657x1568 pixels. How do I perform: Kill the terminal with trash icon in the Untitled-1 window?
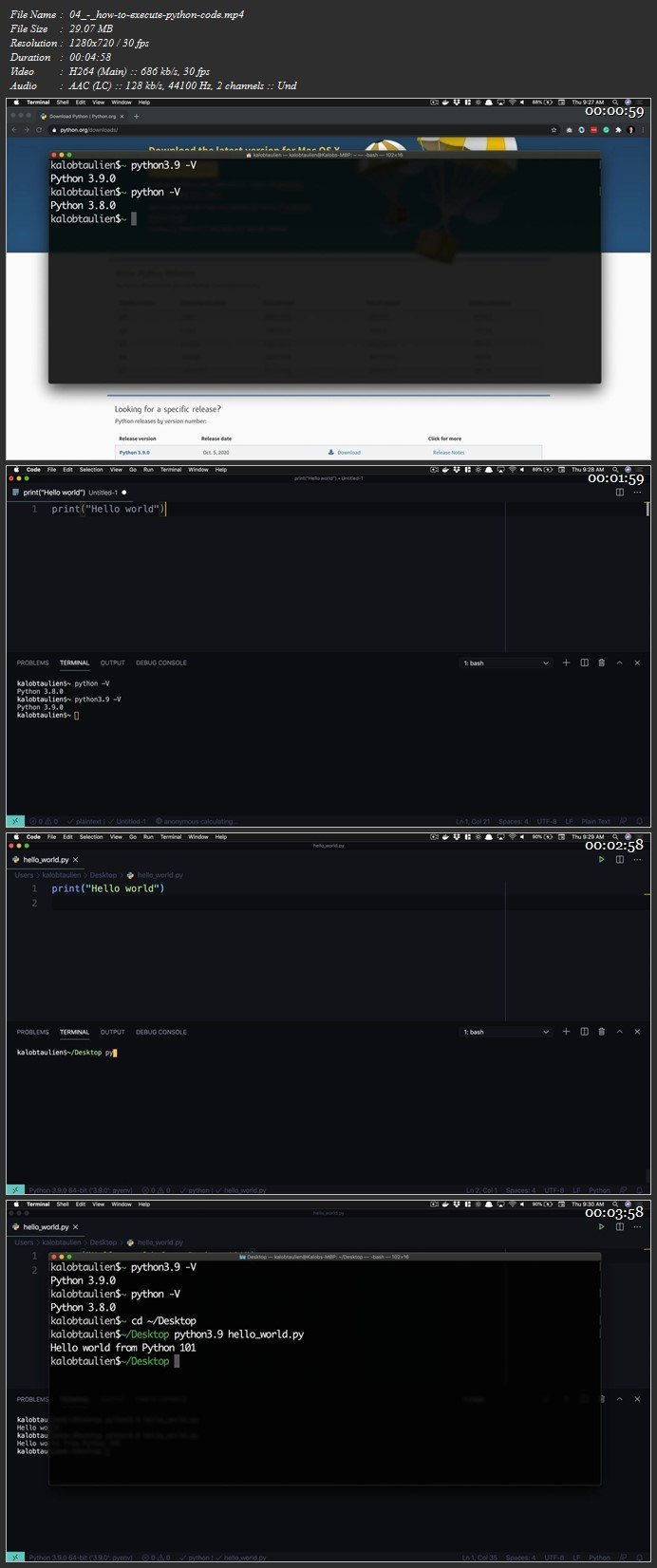click(x=602, y=663)
